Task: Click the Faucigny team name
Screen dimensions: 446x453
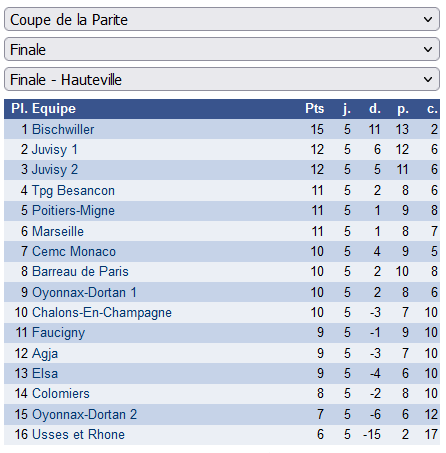Action: pyautogui.click(x=59, y=333)
